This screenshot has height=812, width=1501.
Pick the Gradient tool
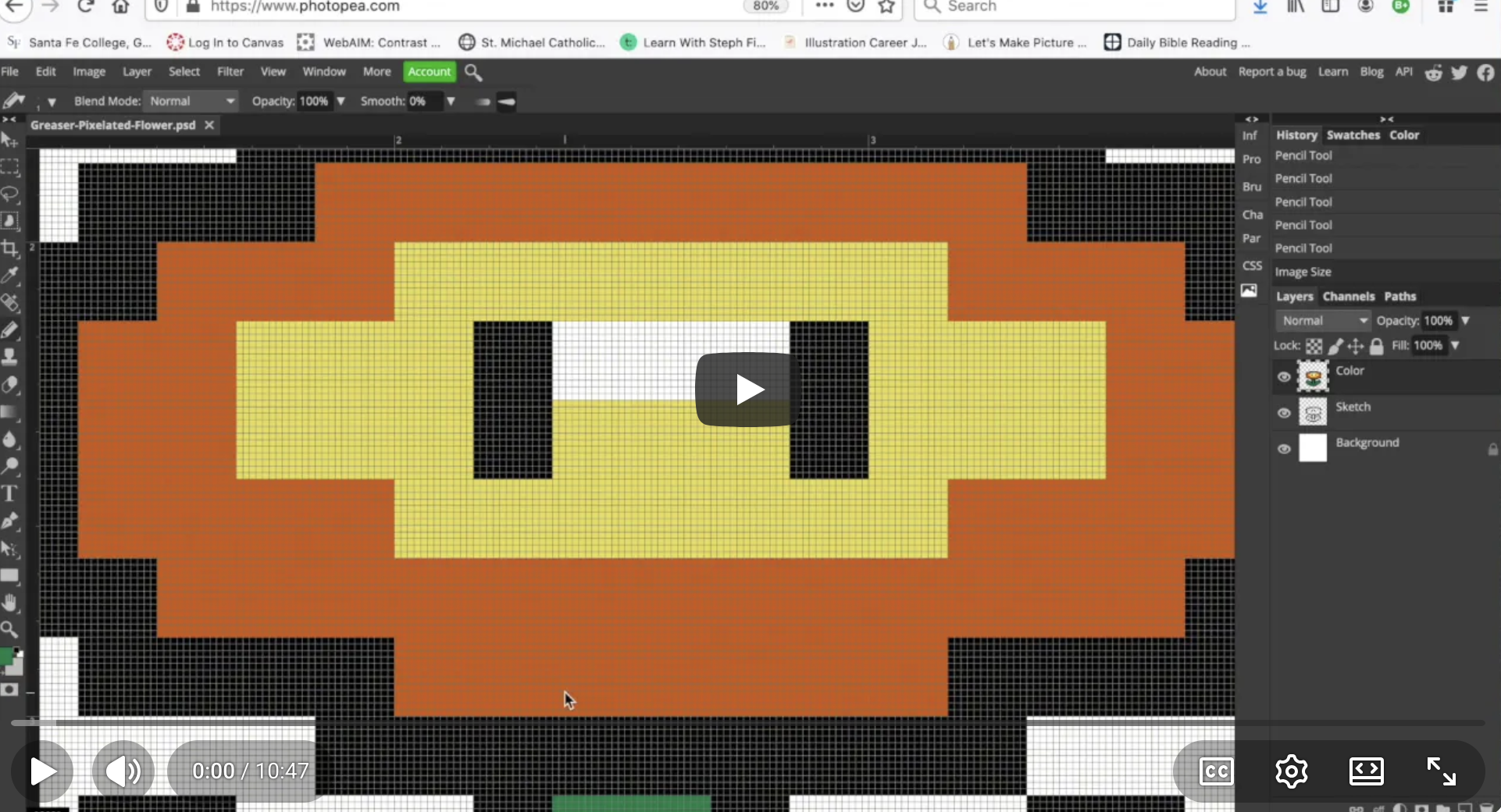pos(9,411)
